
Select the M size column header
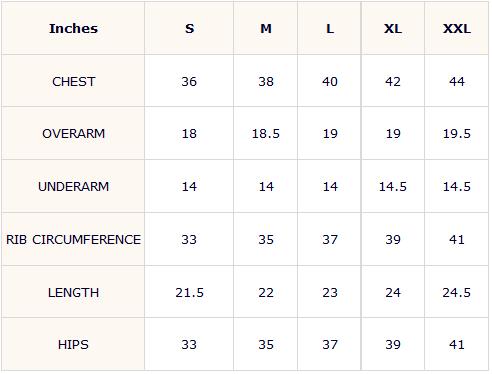click(x=266, y=29)
